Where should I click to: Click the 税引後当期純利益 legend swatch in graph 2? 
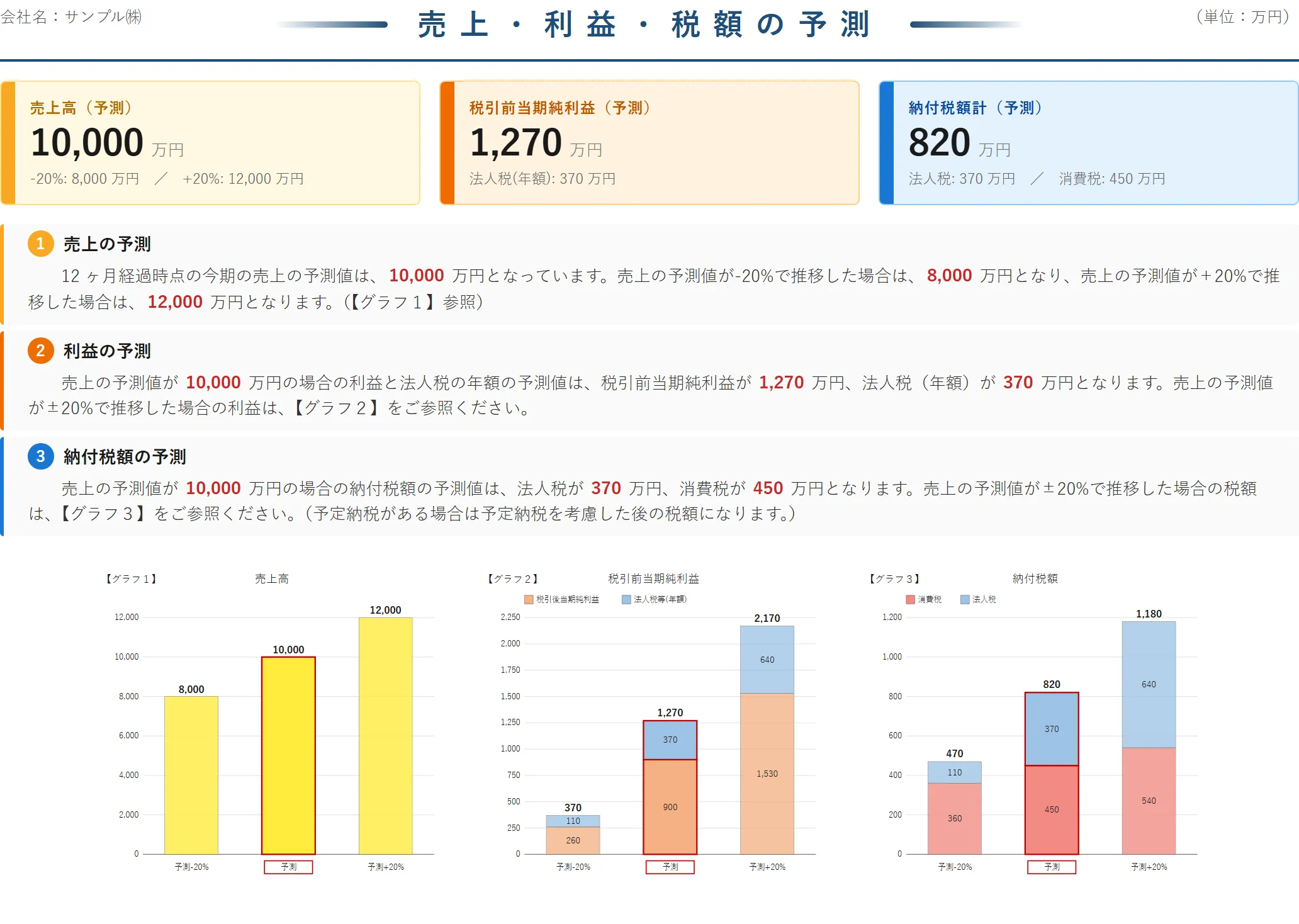click(x=529, y=599)
